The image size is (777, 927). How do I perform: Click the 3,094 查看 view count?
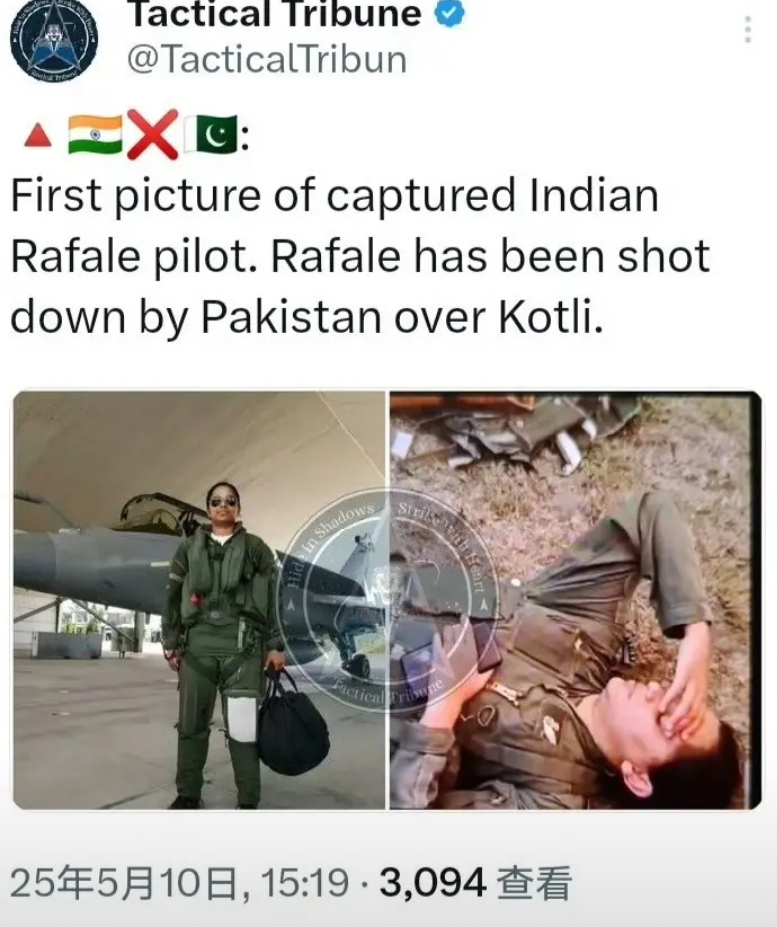pos(475,884)
